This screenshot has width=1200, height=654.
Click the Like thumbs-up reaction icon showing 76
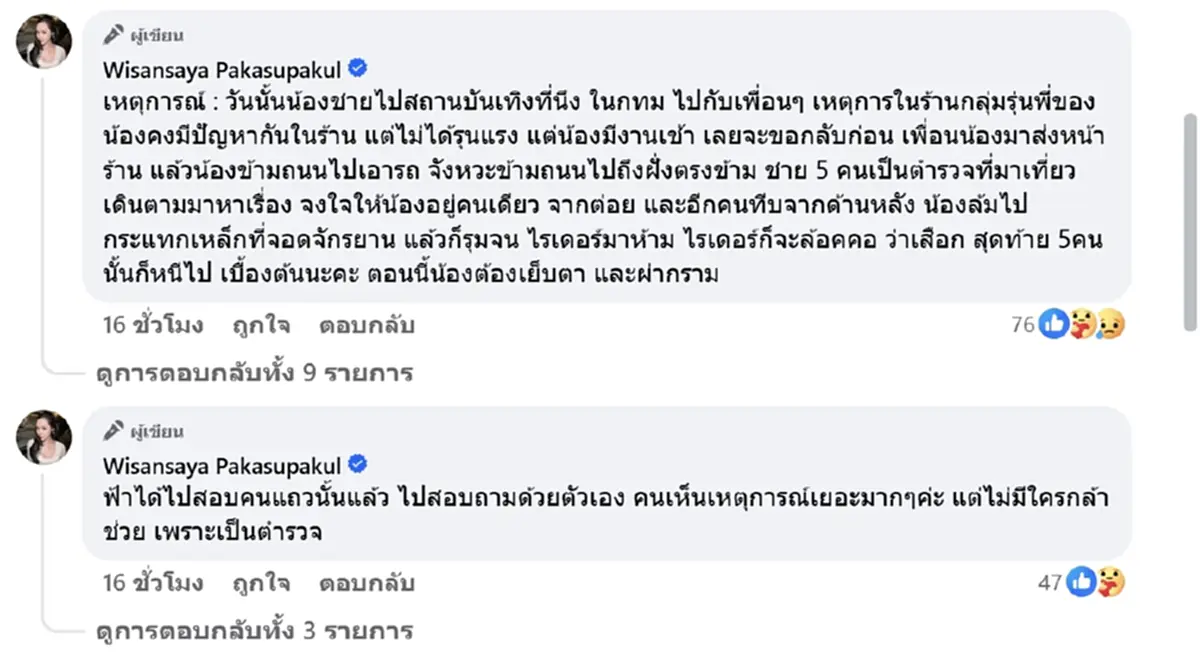1053,324
